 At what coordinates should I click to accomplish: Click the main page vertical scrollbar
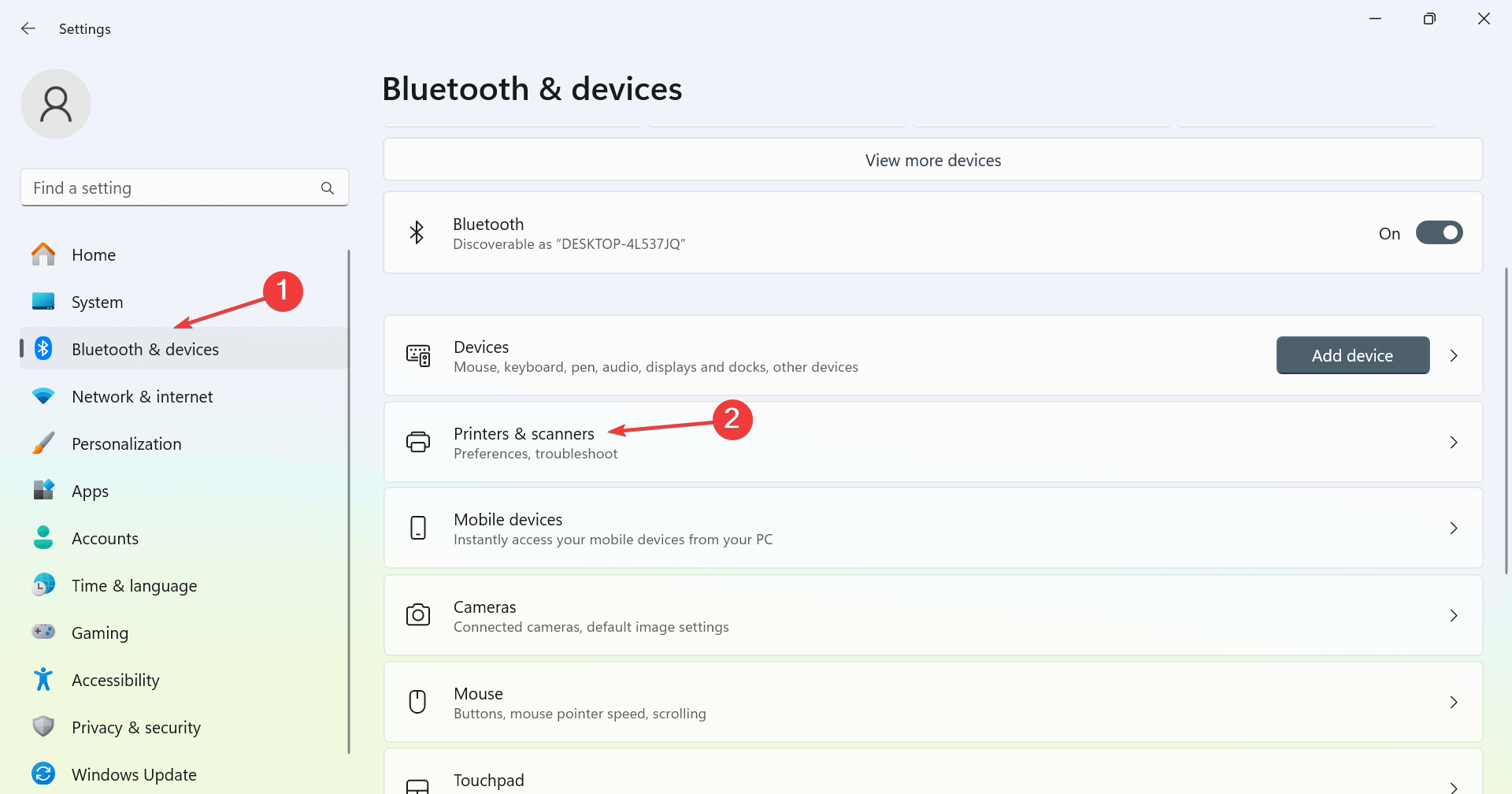[x=1506, y=421]
